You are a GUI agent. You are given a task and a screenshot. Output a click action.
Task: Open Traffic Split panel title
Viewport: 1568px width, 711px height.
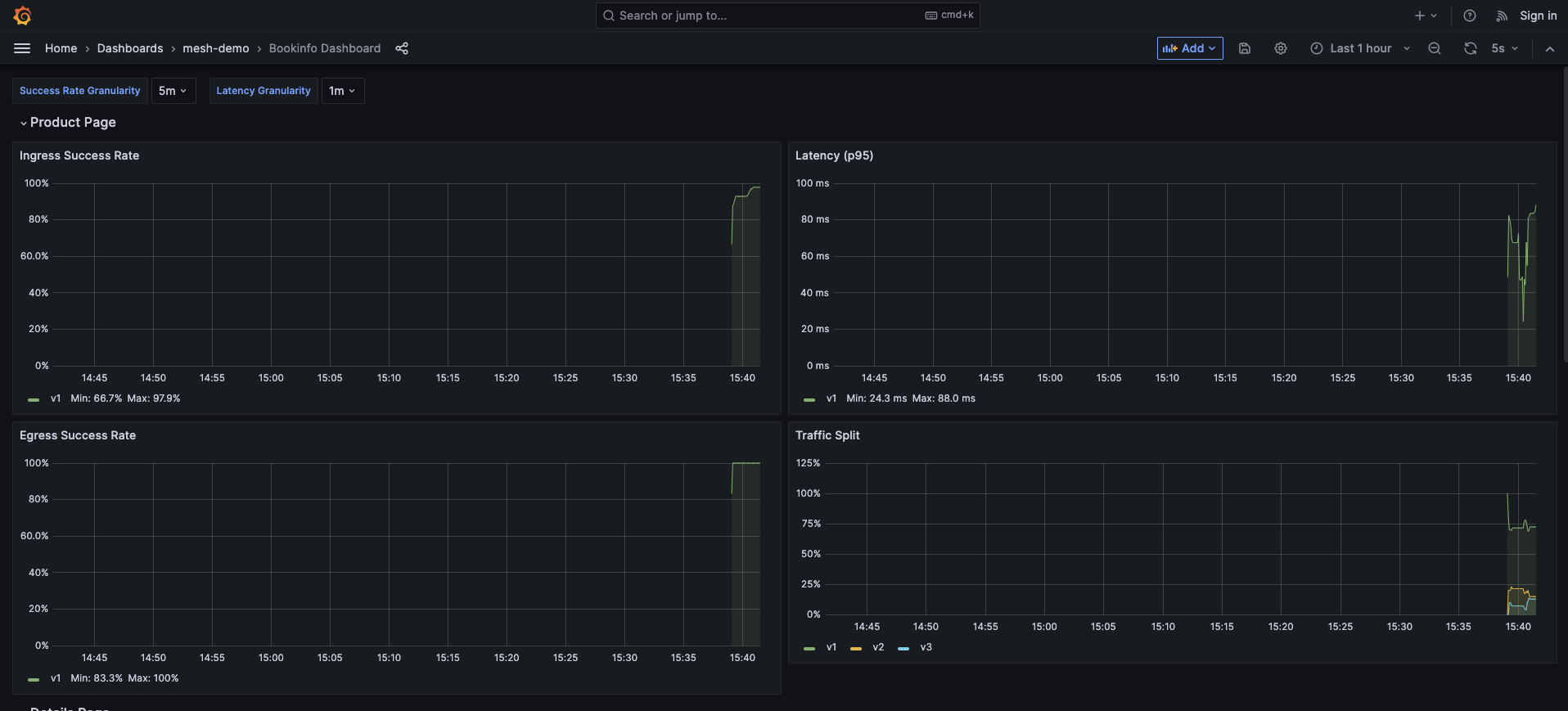827,435
